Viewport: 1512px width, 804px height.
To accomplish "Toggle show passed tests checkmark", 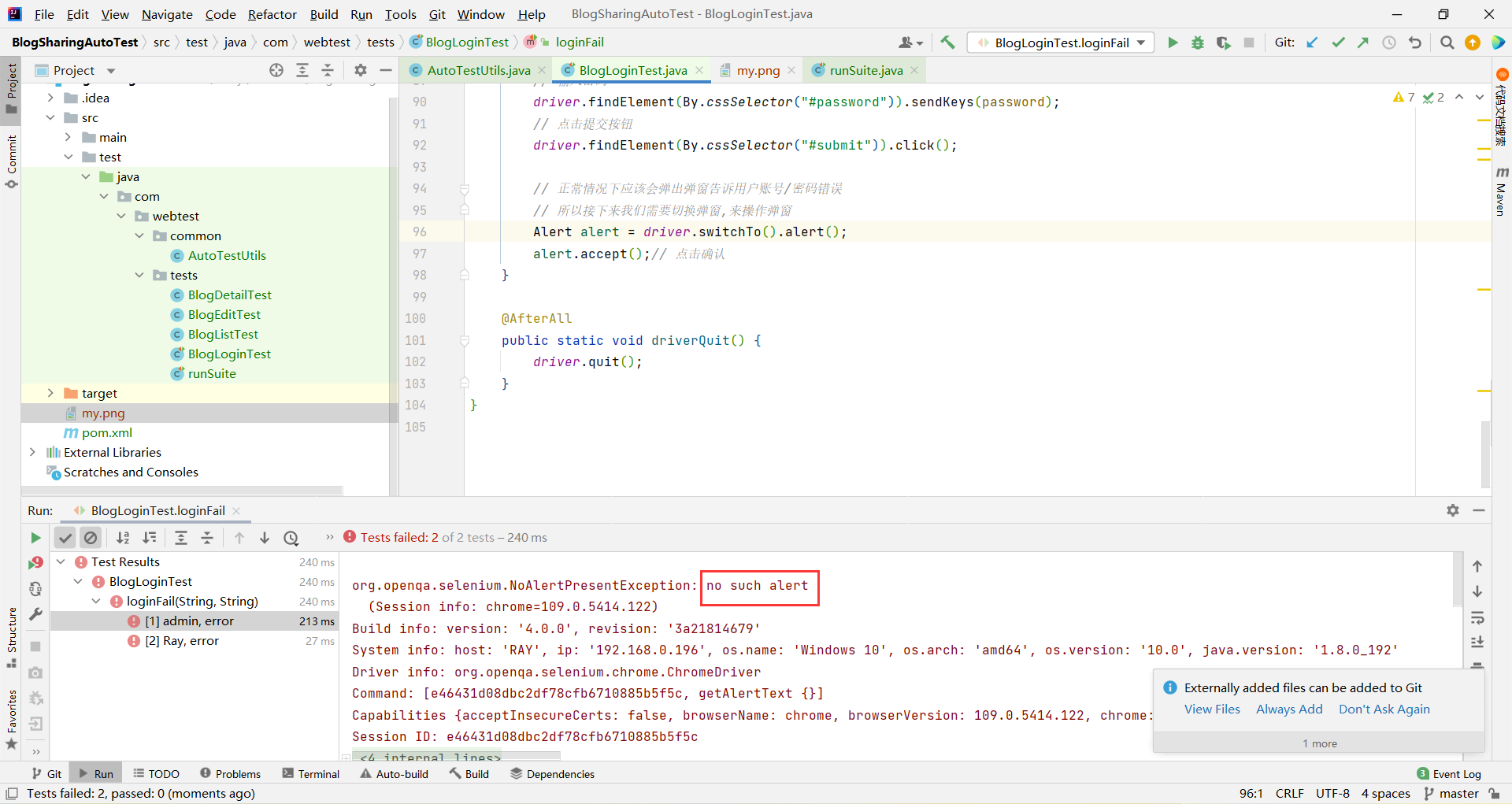I will 65,538.
